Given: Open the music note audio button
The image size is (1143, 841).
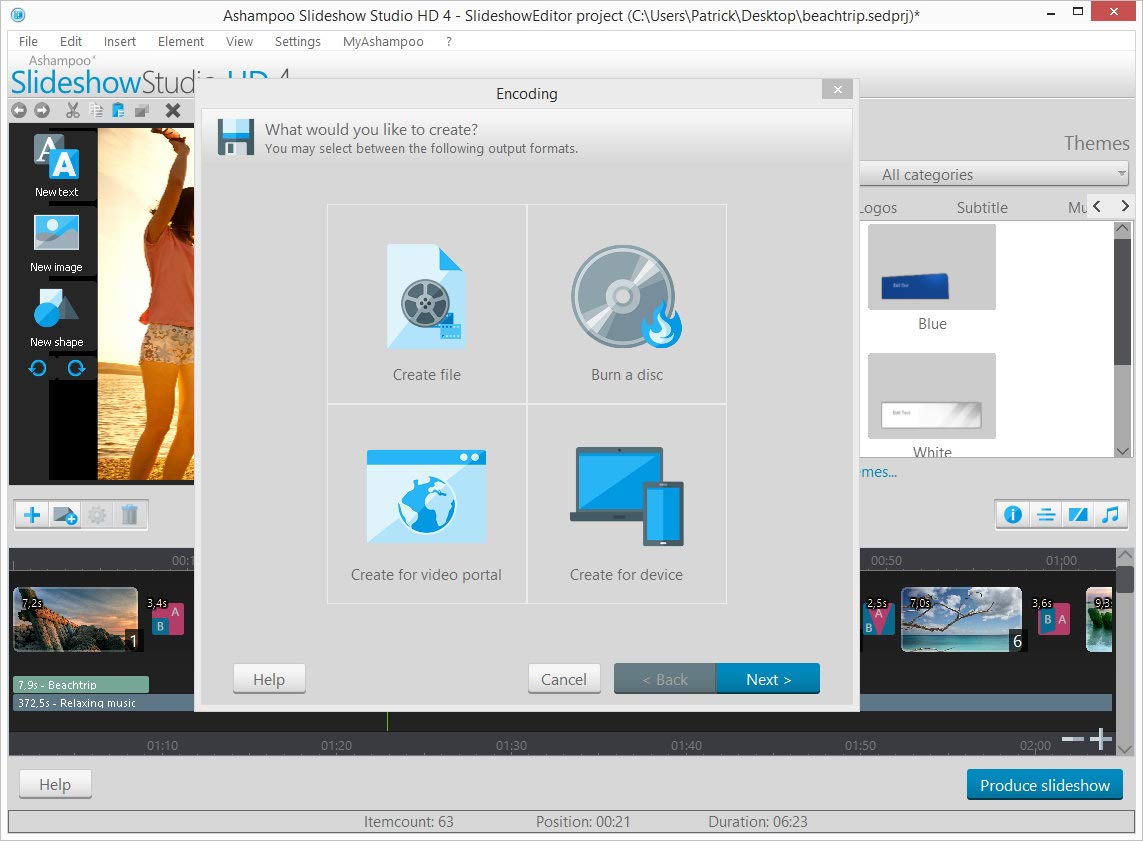Looking at the screenshot, I should (1109, 515).
